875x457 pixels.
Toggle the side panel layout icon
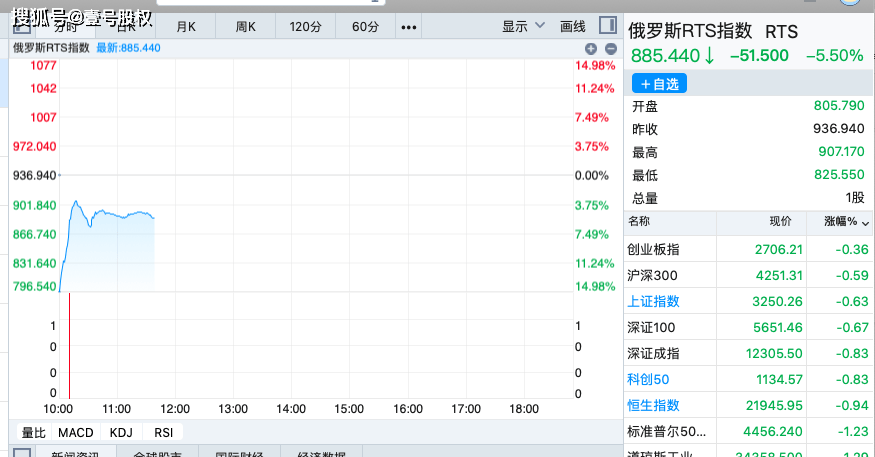click(x=608, y=25)
